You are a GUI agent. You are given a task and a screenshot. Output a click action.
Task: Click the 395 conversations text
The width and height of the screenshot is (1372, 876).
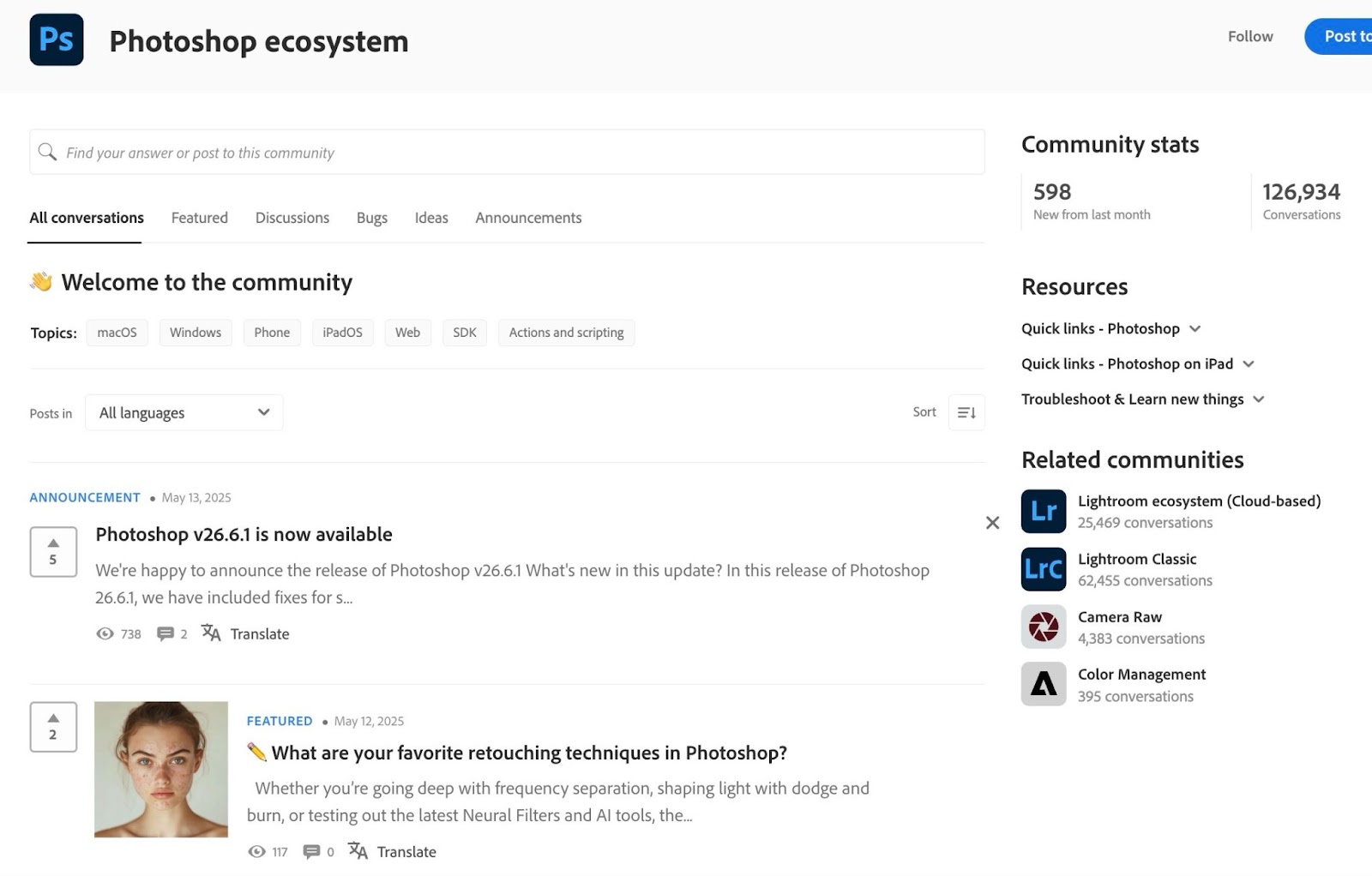coord(1135,696)
